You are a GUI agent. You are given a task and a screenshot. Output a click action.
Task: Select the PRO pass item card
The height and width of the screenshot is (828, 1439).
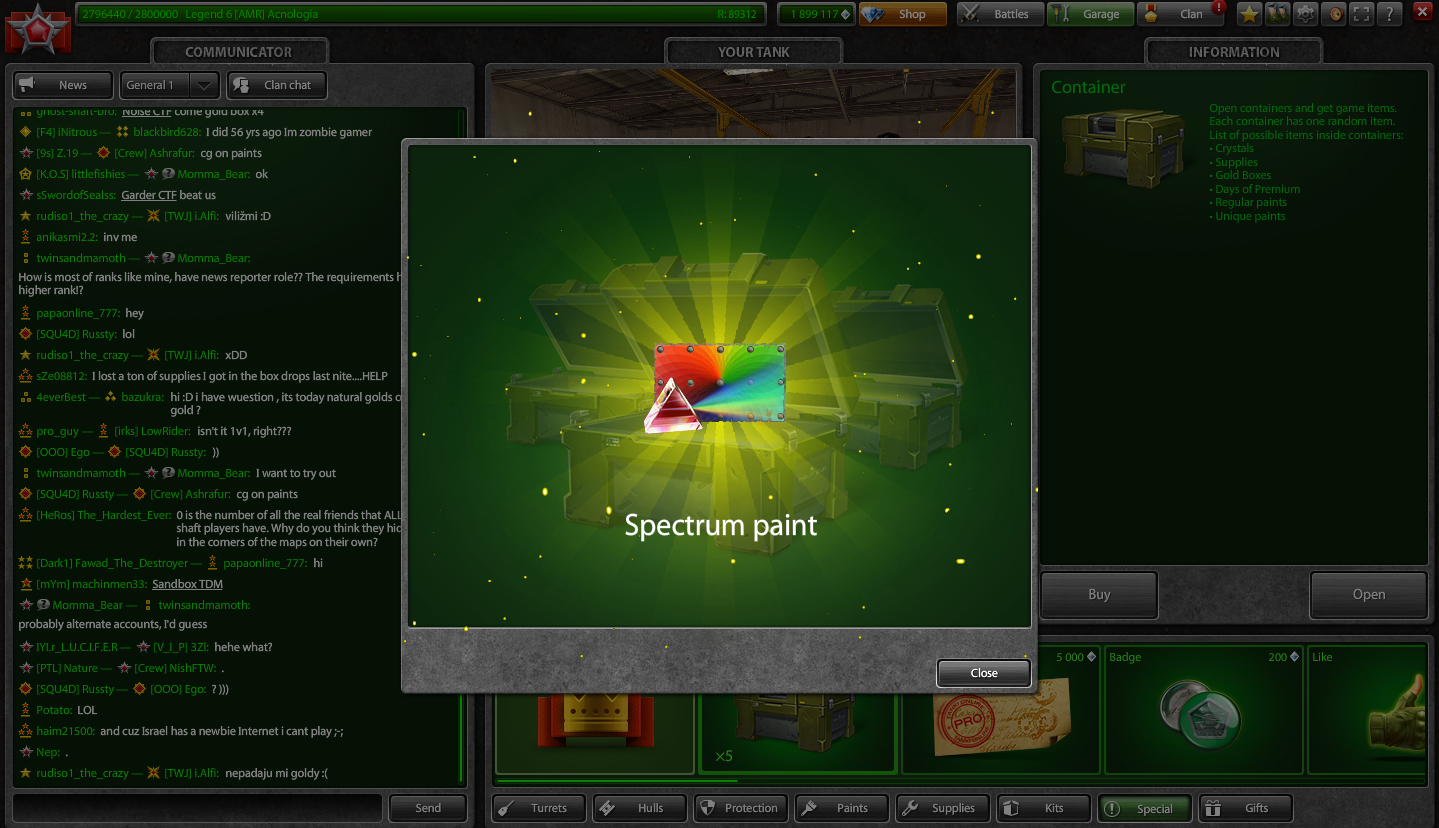tap(999, 709)
